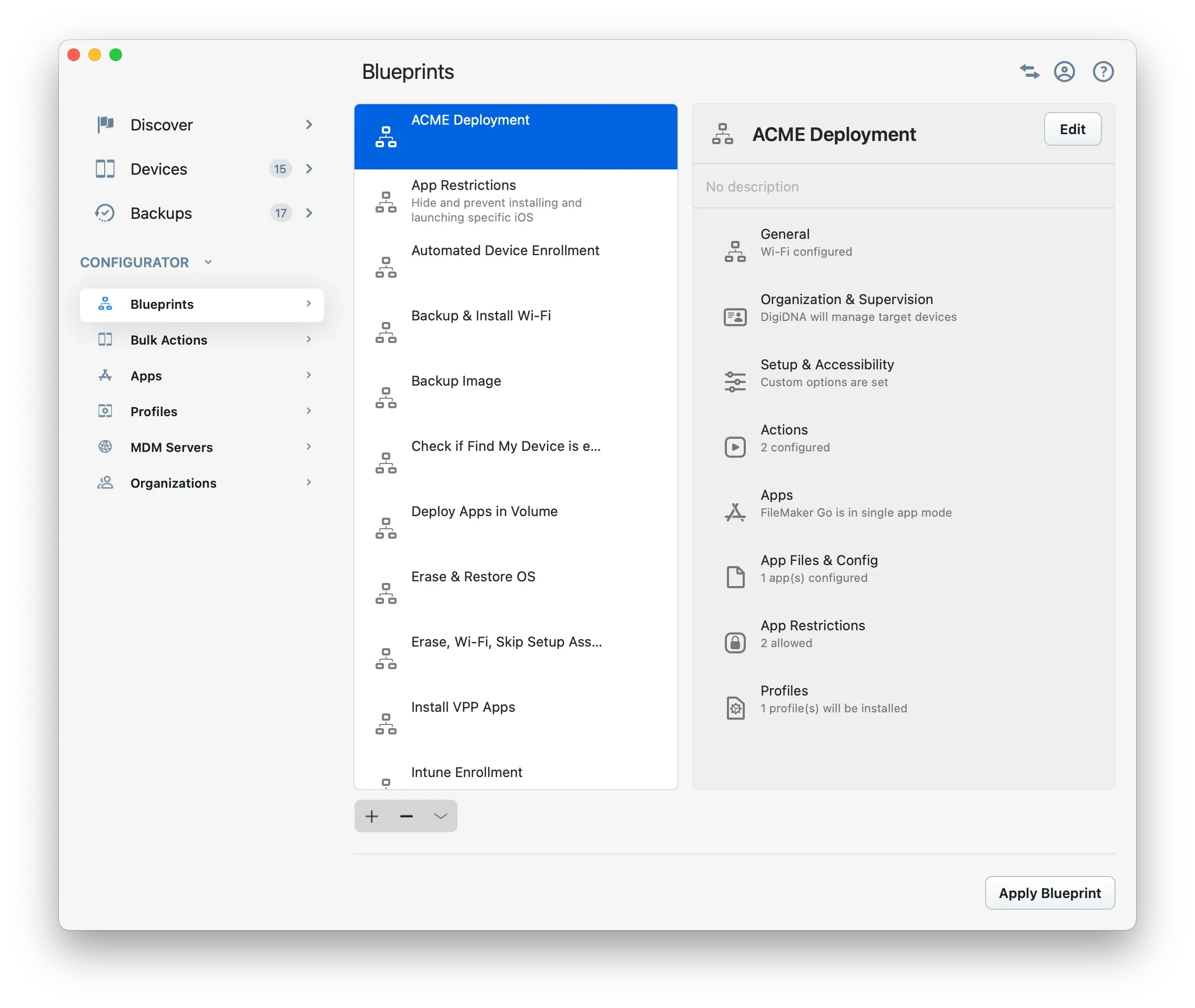Expand the Devices section chevron

[308, 168]
